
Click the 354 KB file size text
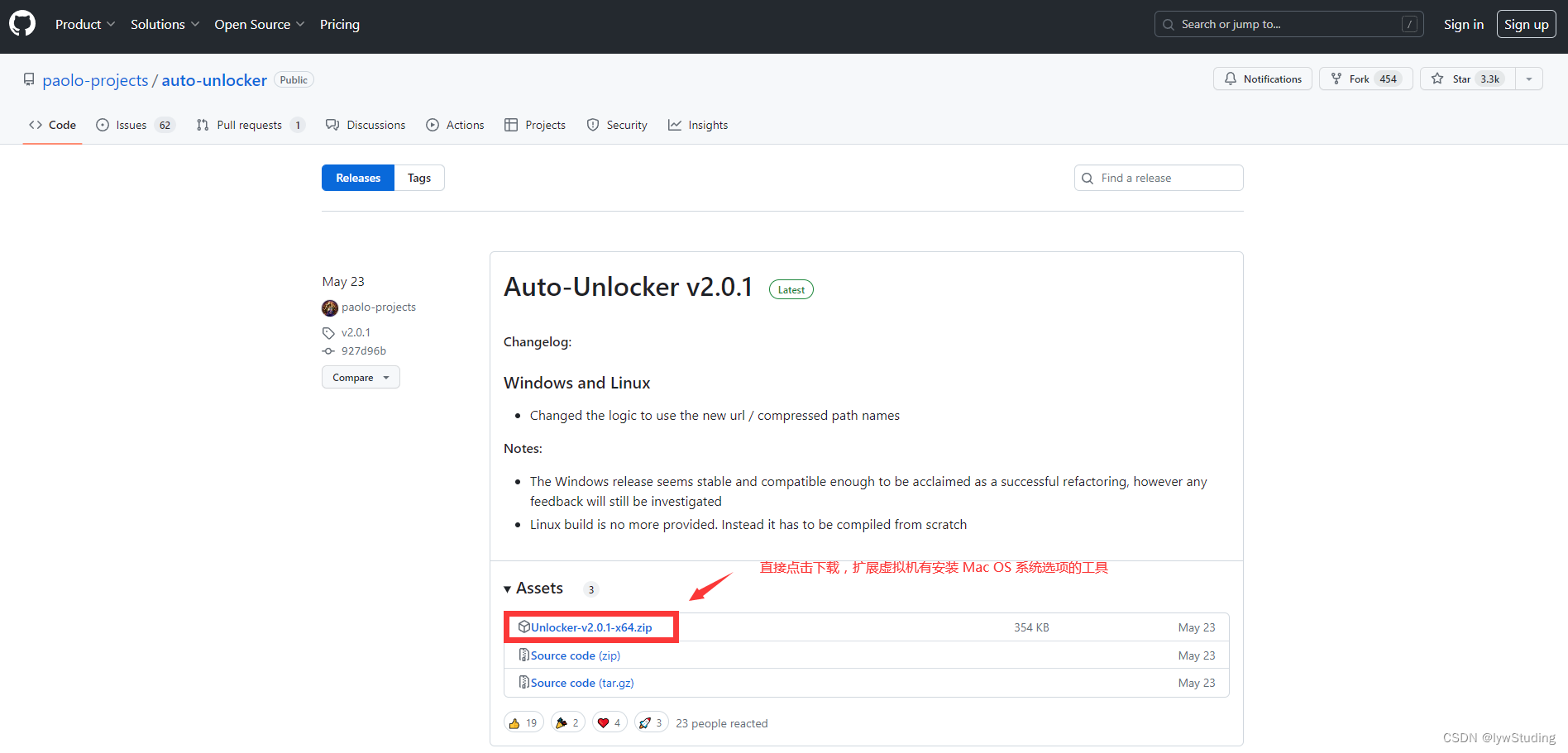coord(1031,627)
